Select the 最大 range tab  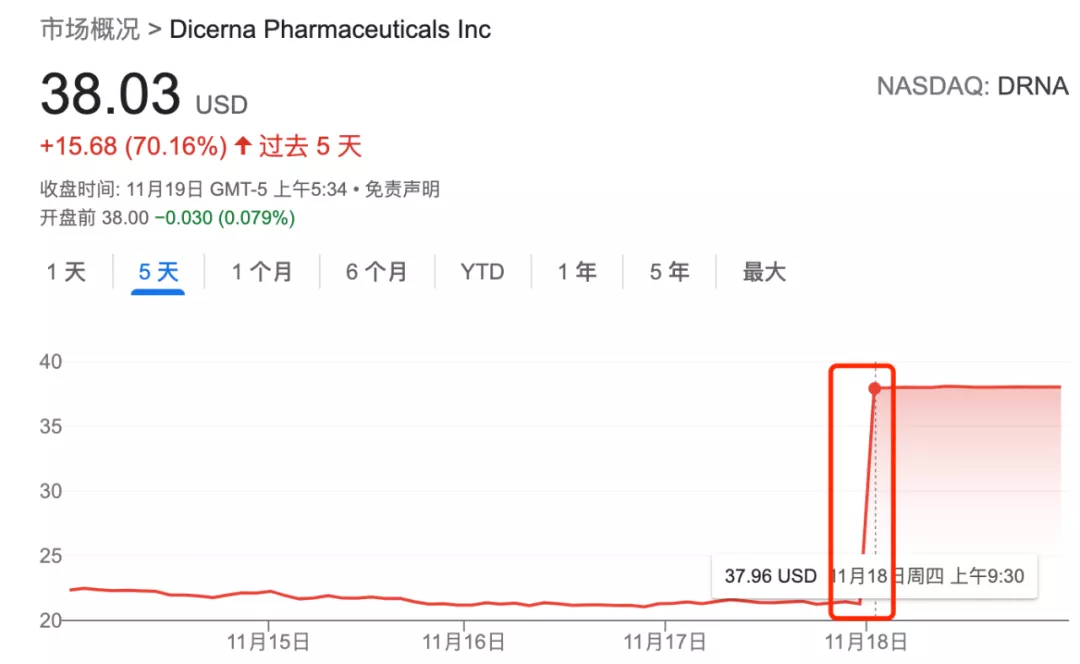[764, 272]
